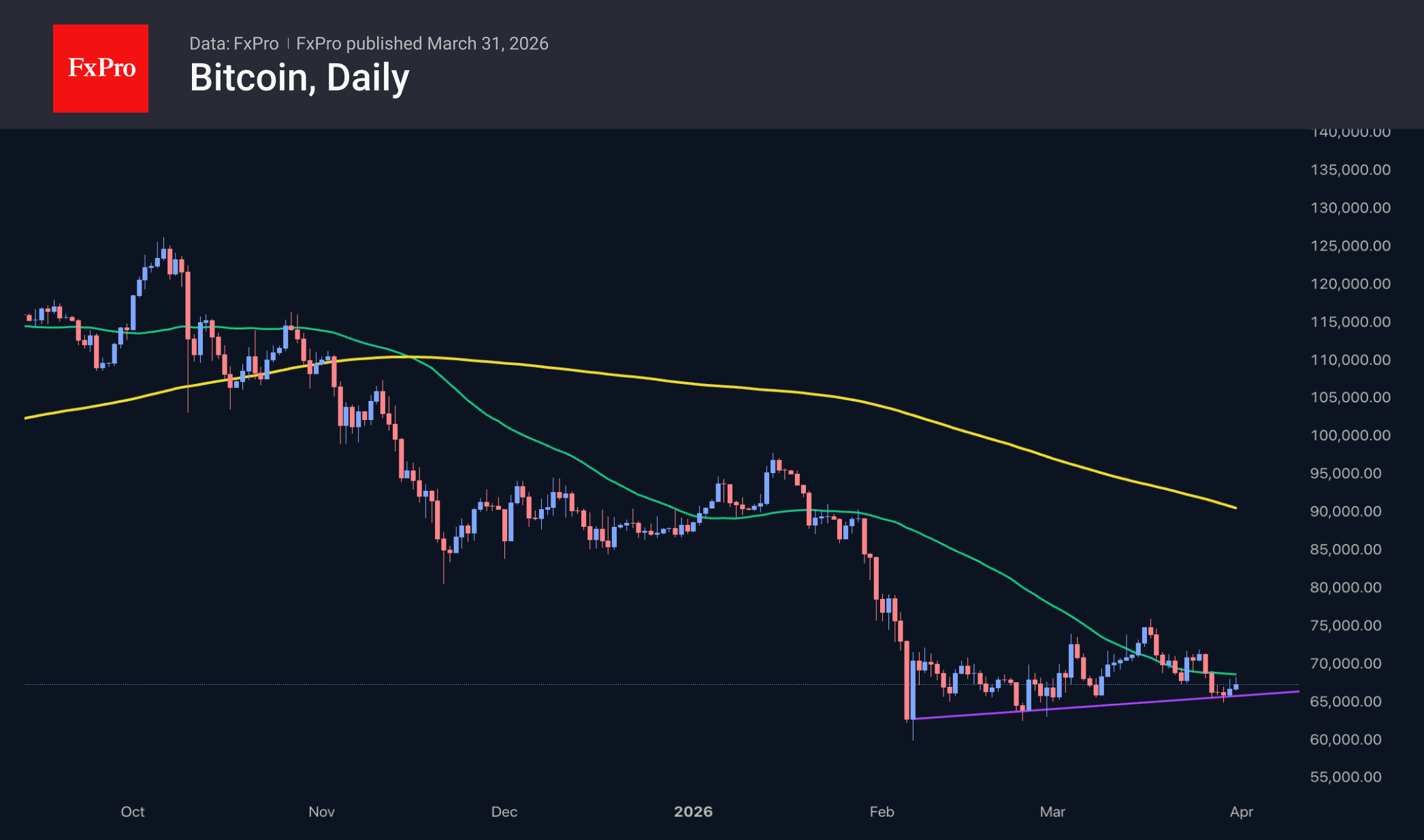Click the "Bitcoin, Daily" chart title
1424x840 pixels.
(299, 78)
